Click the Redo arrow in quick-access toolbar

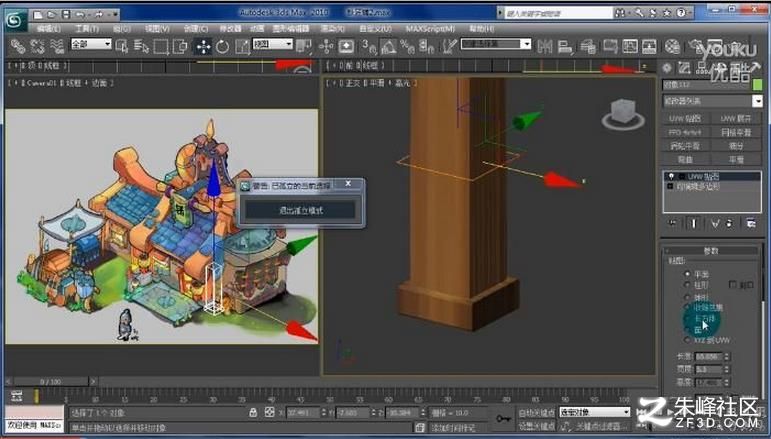click(x=100, y=14)
